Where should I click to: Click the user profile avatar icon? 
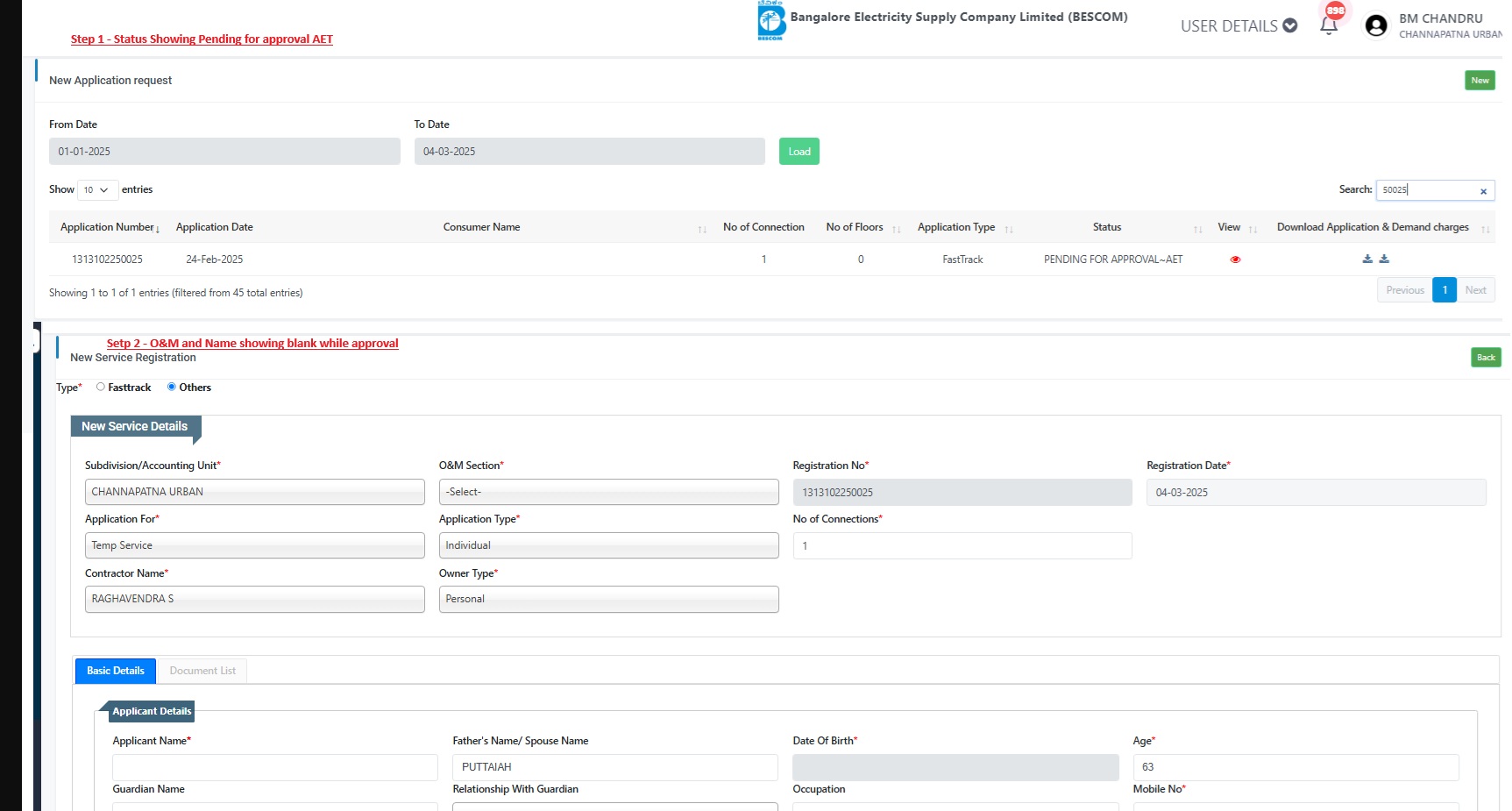click(x=1376, y=25)
